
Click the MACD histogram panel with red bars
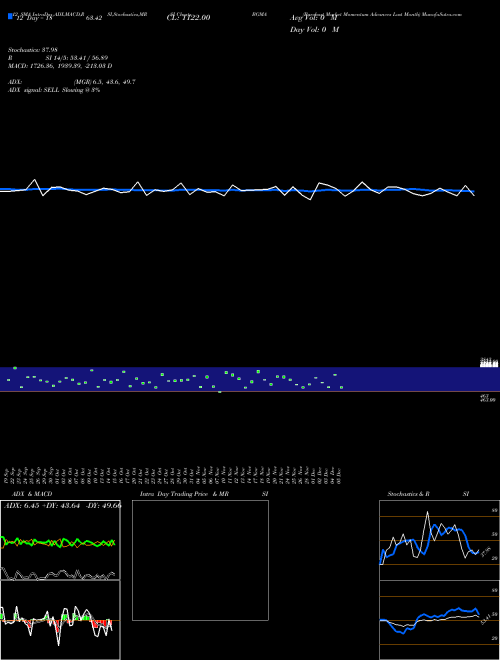coord(60,620)
